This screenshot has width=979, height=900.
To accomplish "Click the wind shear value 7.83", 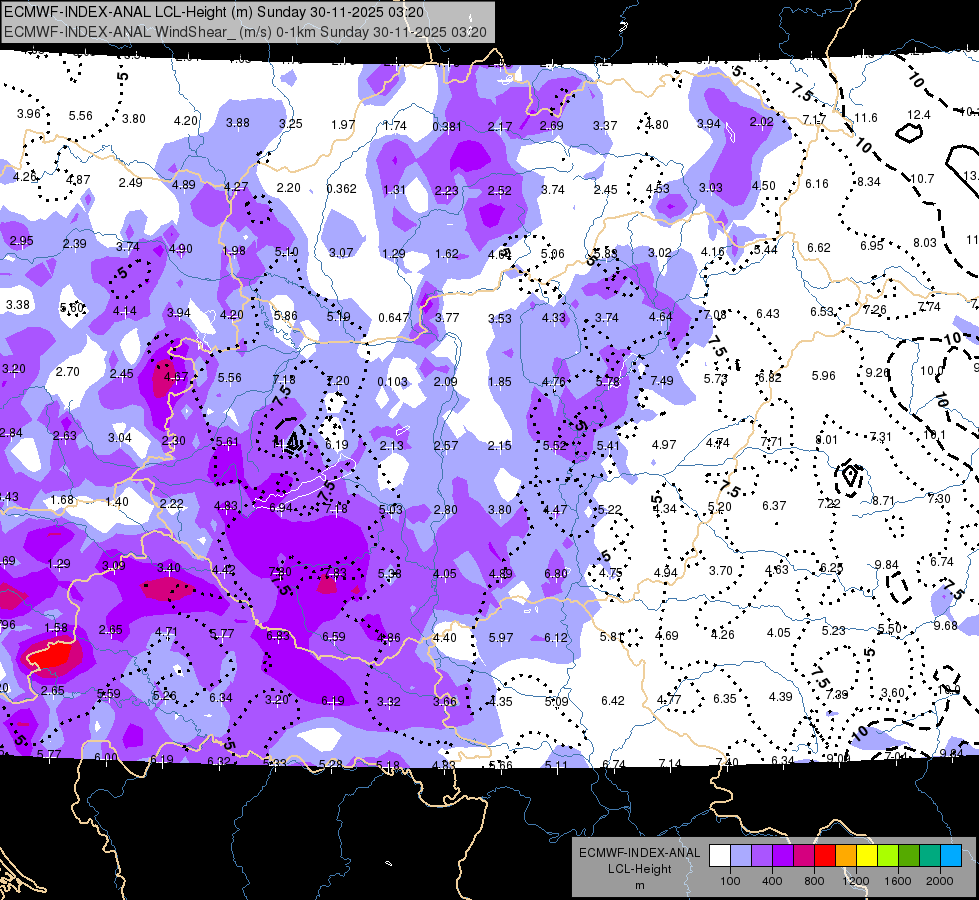I will (x=335, y=572).
